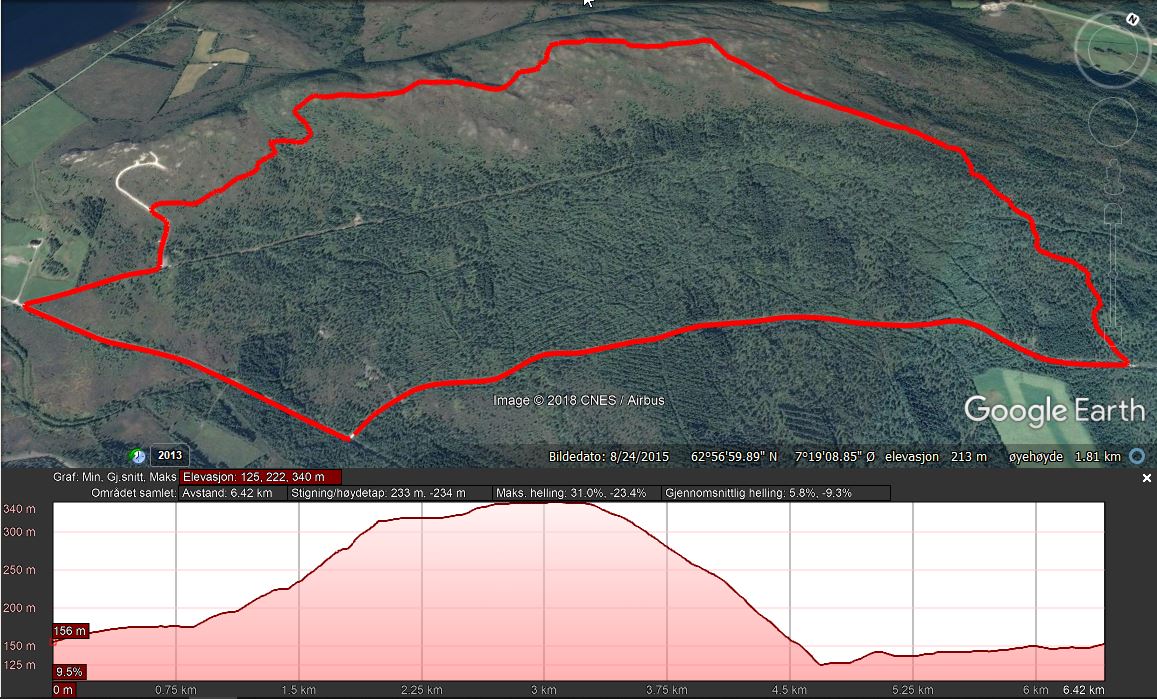Click the look-around compass ring
This screenshot has height=699, width=1157.
1113,49
